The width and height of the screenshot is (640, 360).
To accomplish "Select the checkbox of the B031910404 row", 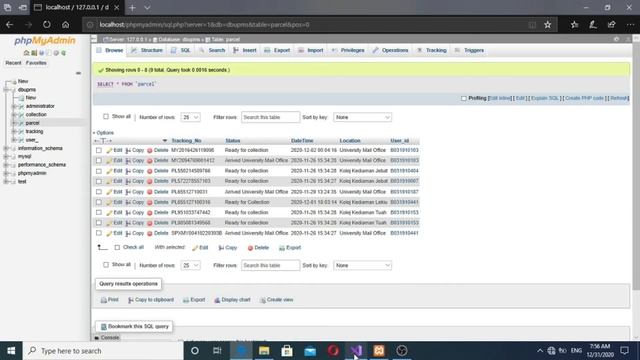I will tap(99, 171).
